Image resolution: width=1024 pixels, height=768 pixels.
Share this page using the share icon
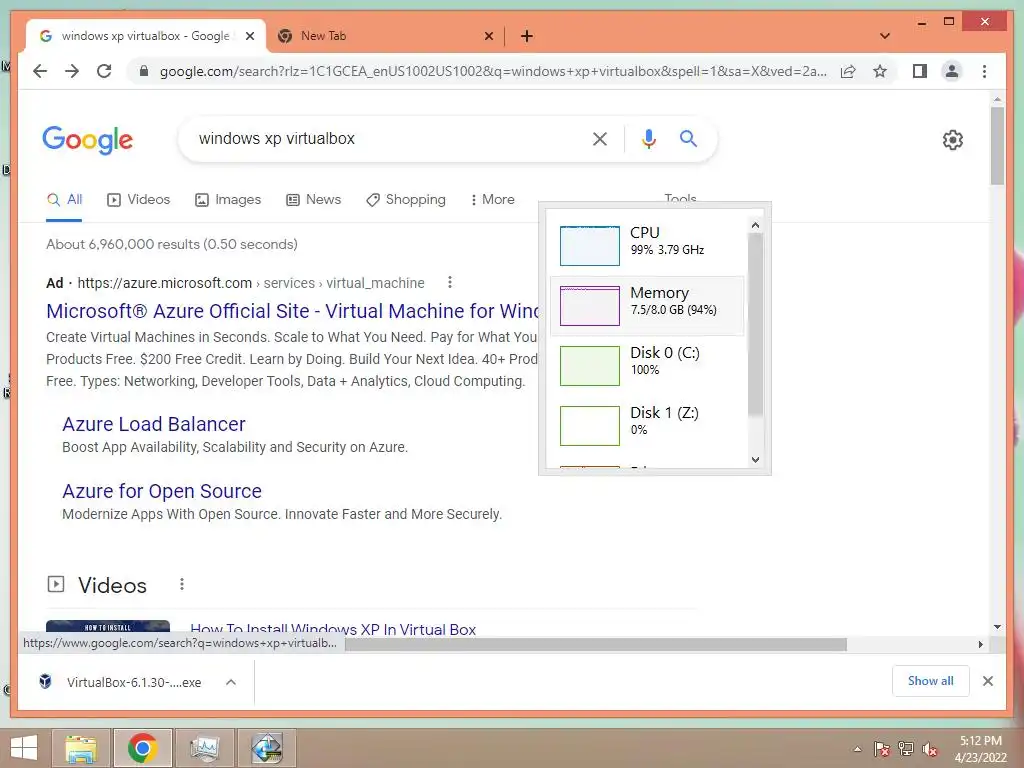pyautogui.click(x=848, y=71)
